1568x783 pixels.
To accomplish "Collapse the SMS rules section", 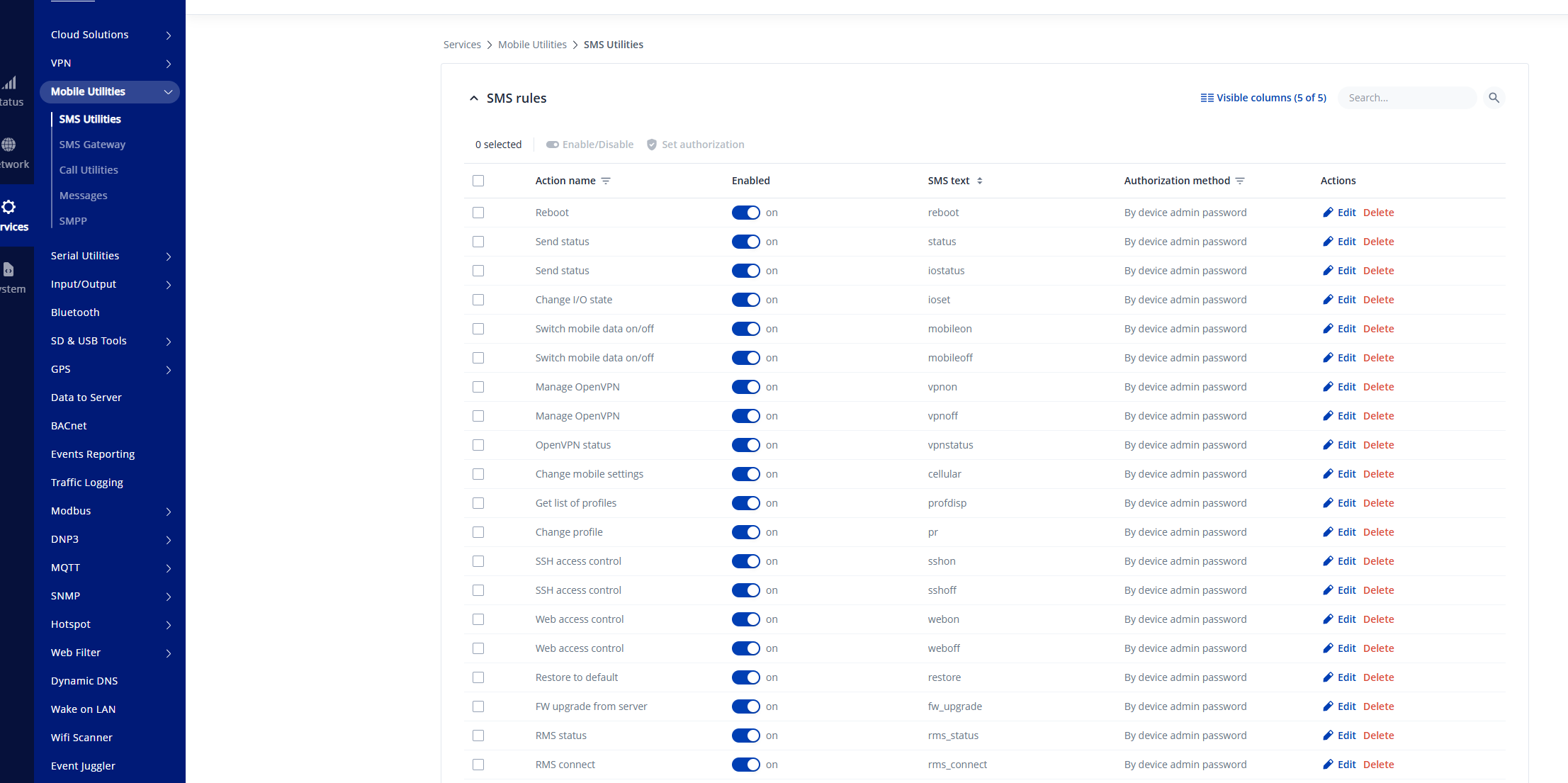I will (474, 98).
